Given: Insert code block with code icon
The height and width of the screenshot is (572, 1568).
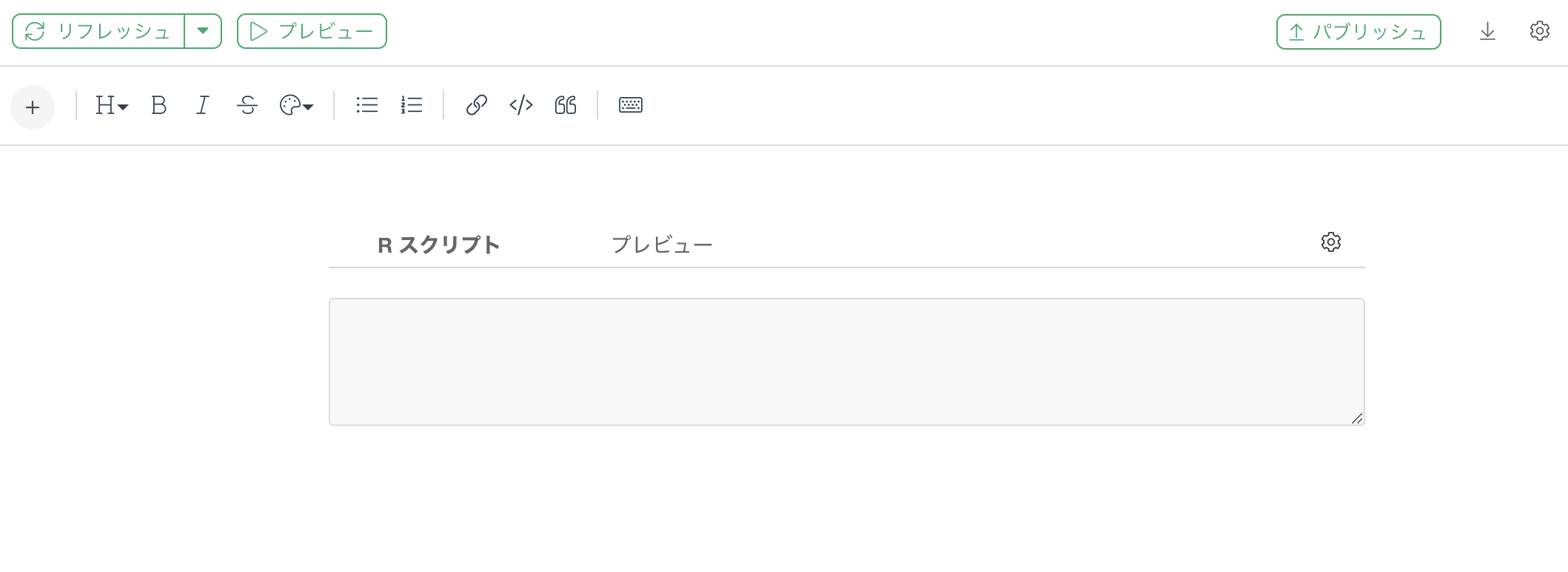Looking at the screenshot, I should 521,105.
